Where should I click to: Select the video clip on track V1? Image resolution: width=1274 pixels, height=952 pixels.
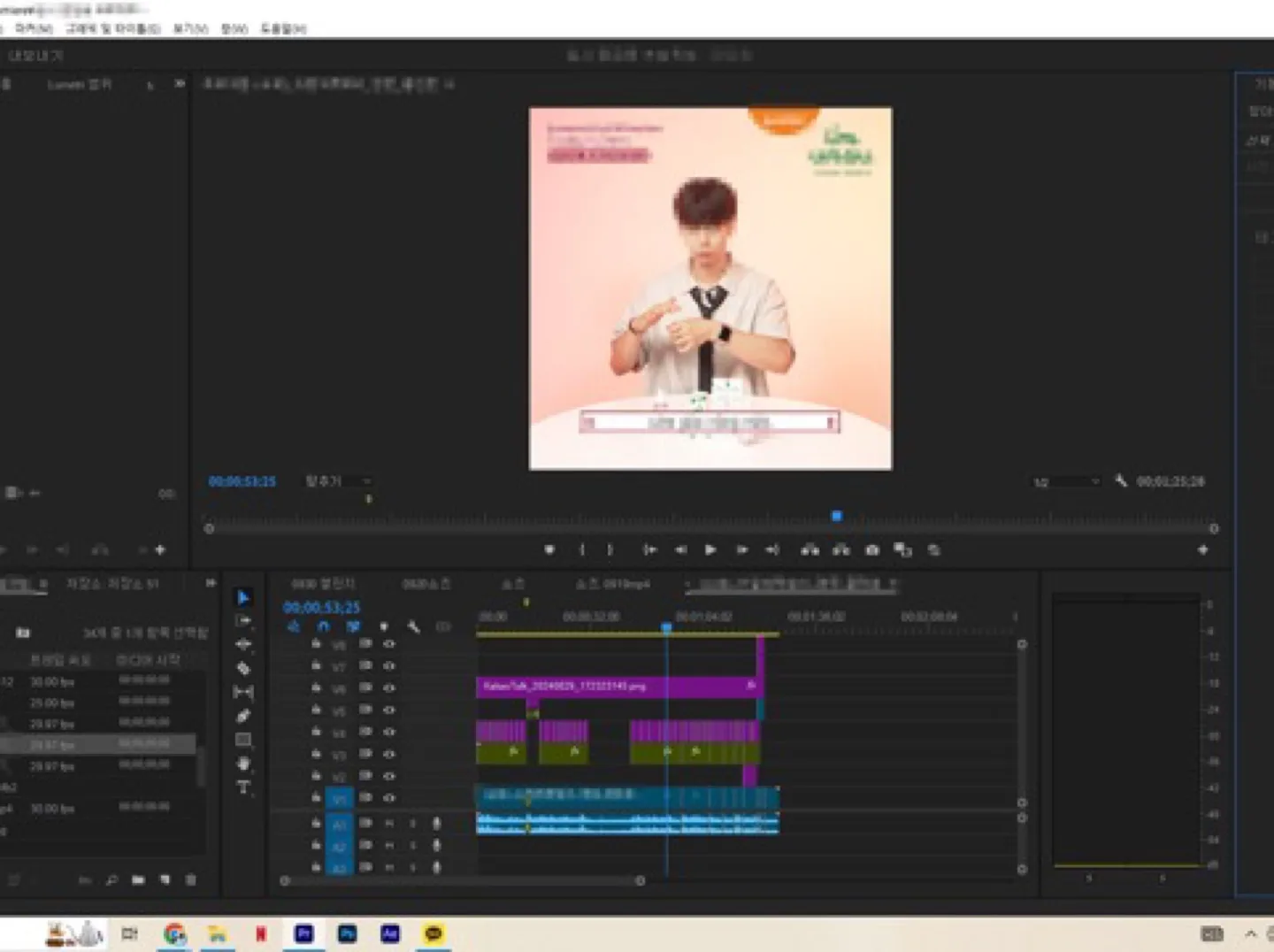pyautogui.click(x=627, y=796)
